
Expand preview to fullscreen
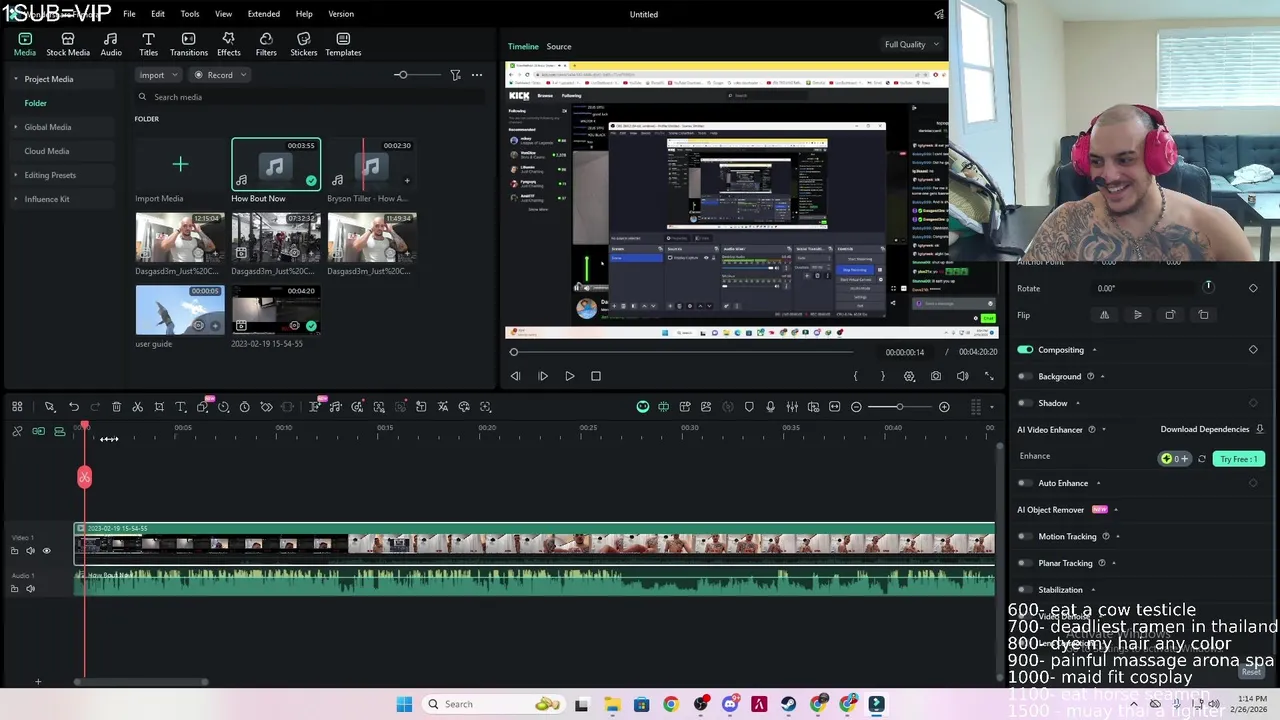pos(989,376)
